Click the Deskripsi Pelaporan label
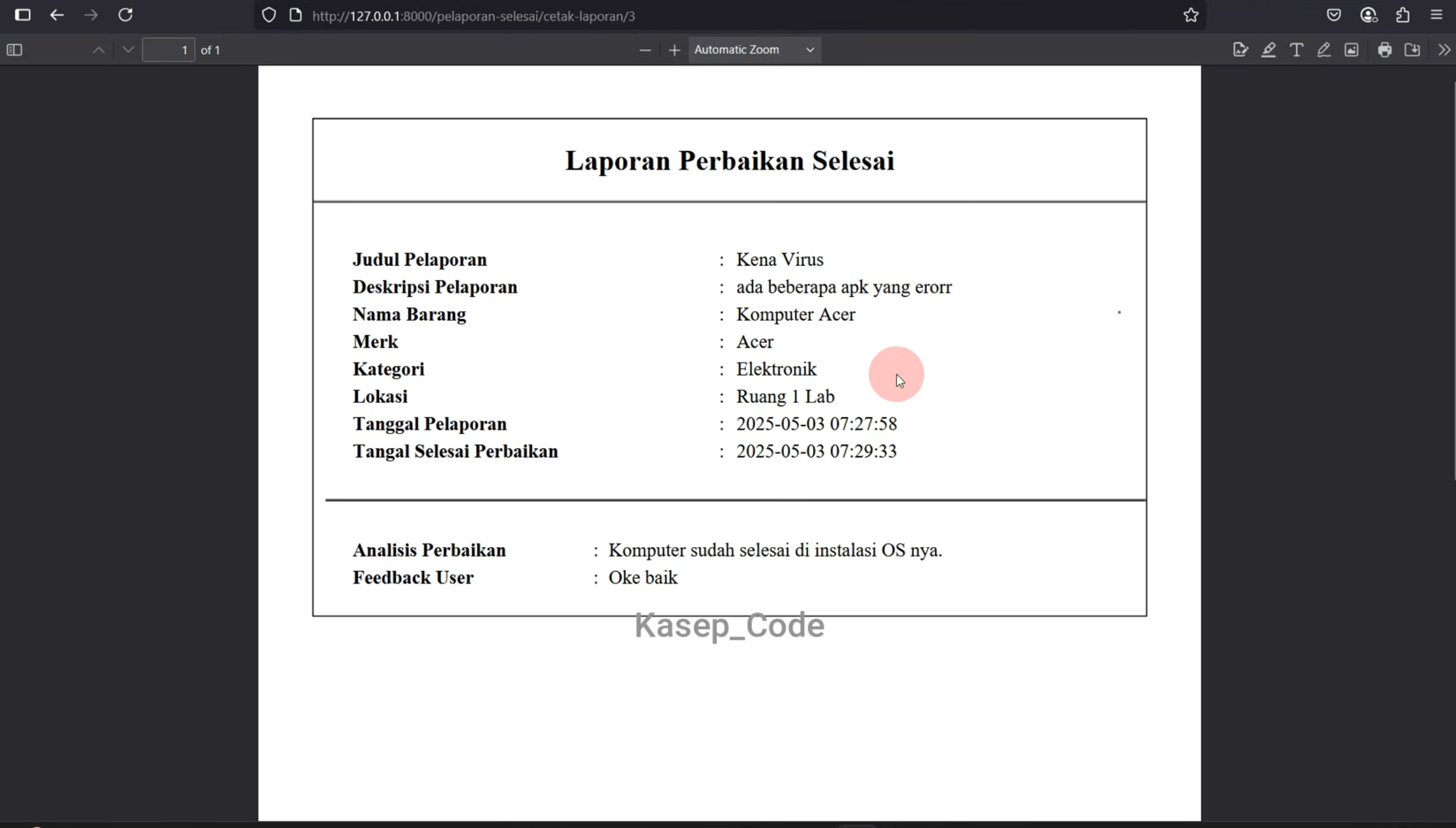 coord(435,287)
